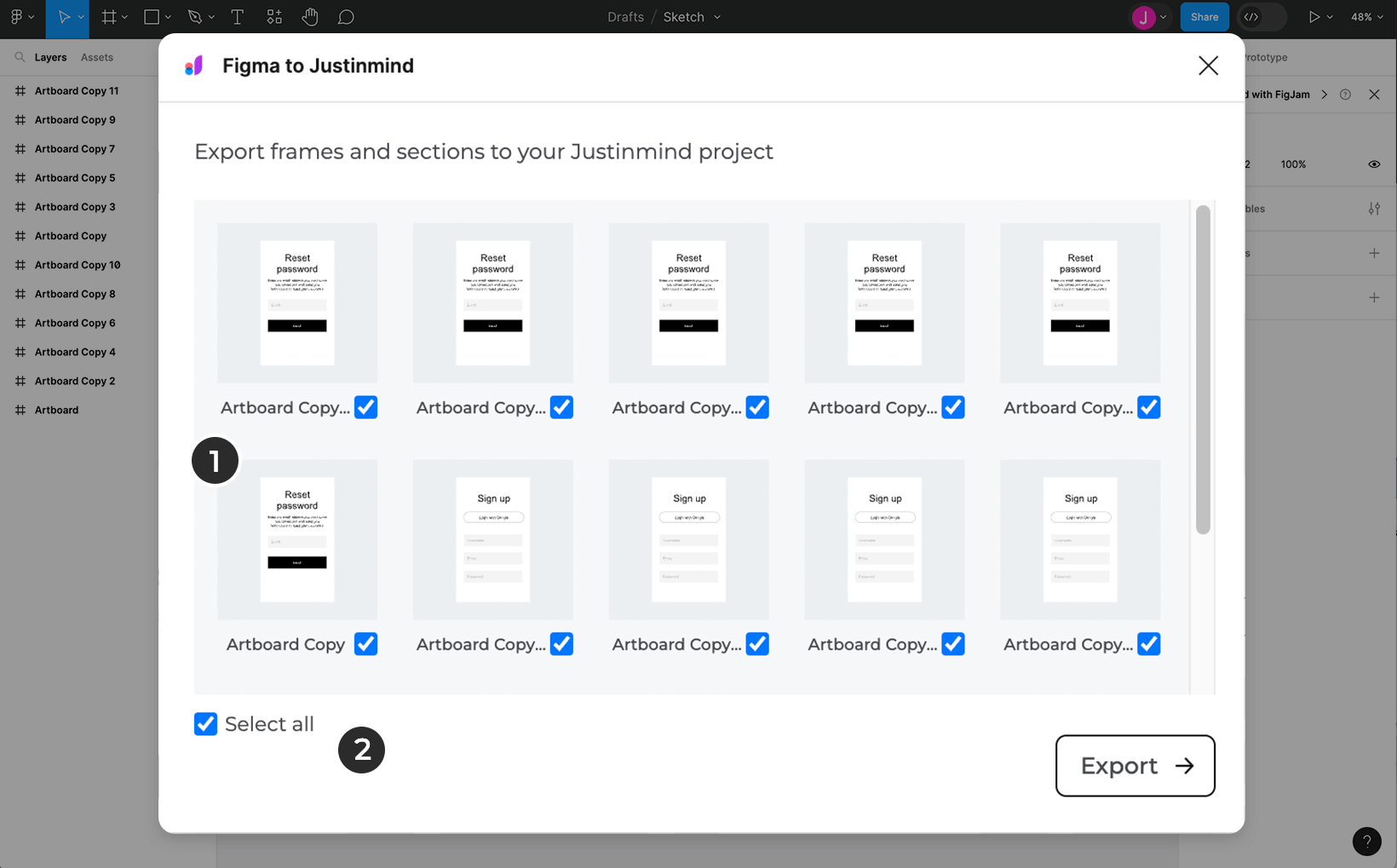Select 'Artboard Copy' Reset password thumbnail in second row

point(297,539)
